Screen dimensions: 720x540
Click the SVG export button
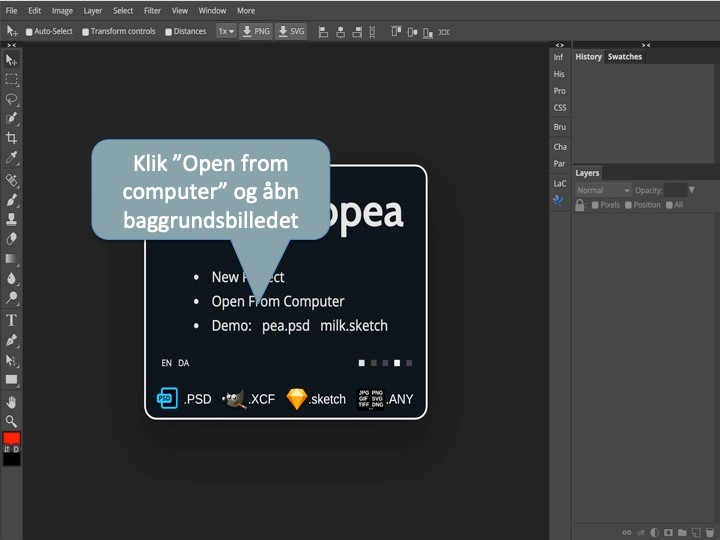click(x=291, y=31)
